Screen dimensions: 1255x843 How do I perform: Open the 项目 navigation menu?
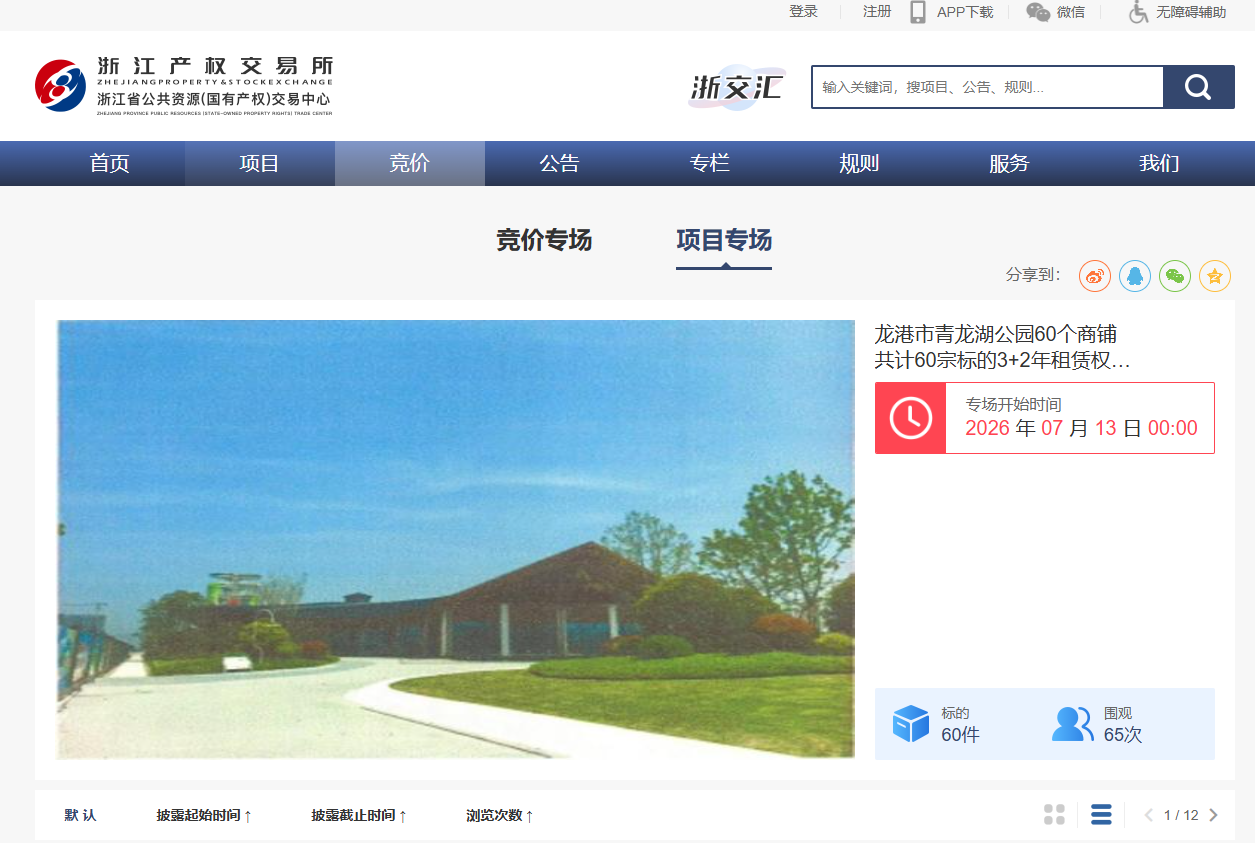[260, 163]
